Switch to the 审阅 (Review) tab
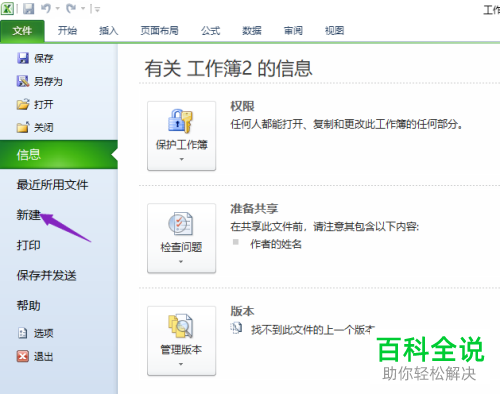The width and height of the screenshot is (500, 394). (293, 31)
